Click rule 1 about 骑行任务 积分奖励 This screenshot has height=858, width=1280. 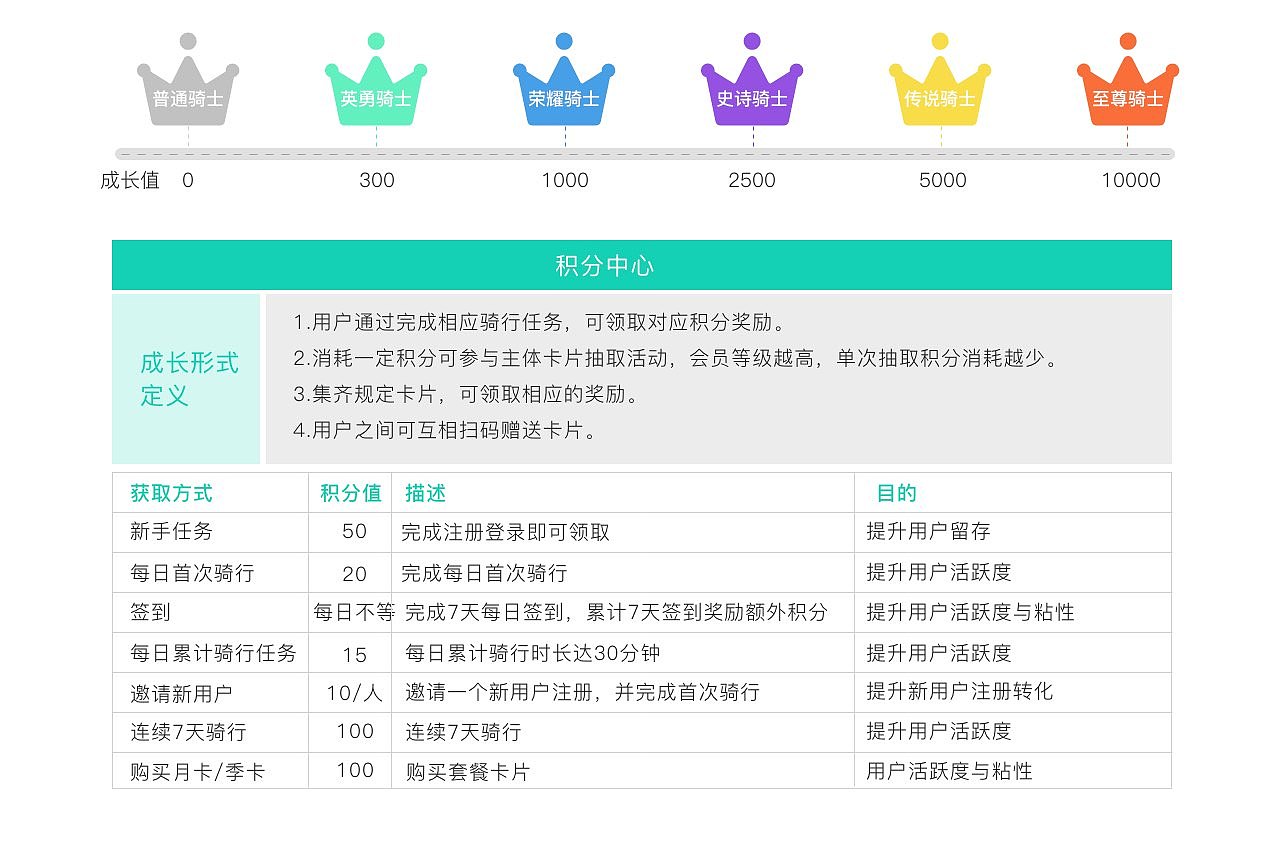(x=541, y=323)
